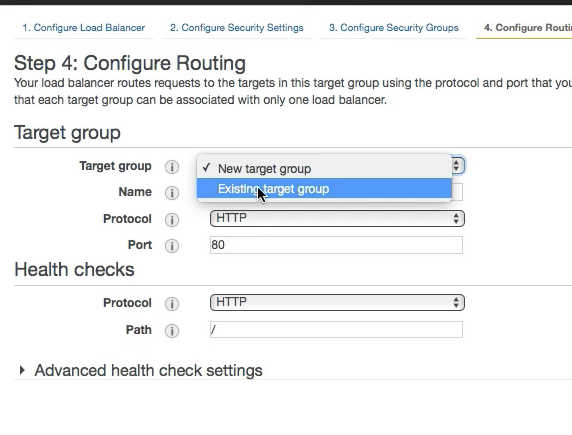Click info icon next to Path

(172, 331)
